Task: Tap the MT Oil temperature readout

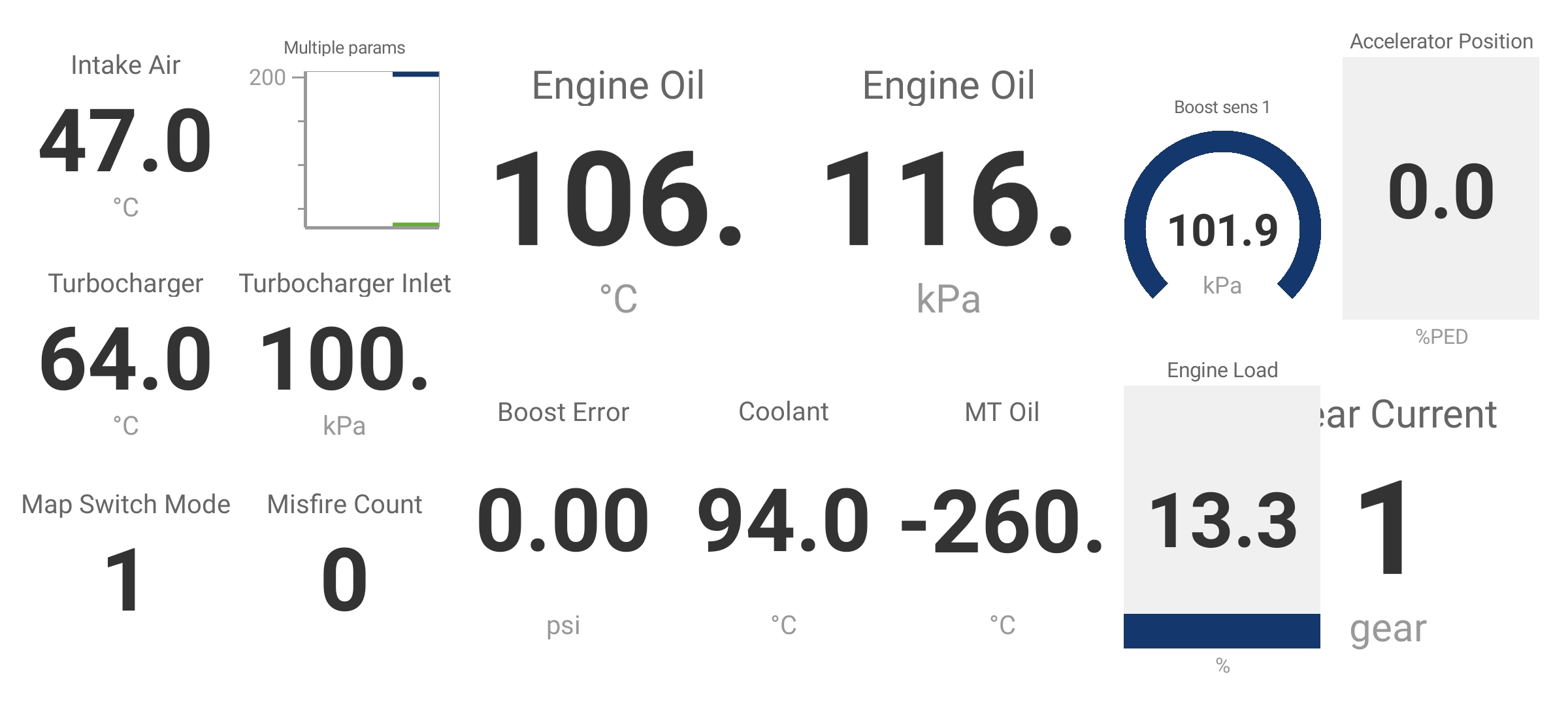Action: pos(1002,518)
